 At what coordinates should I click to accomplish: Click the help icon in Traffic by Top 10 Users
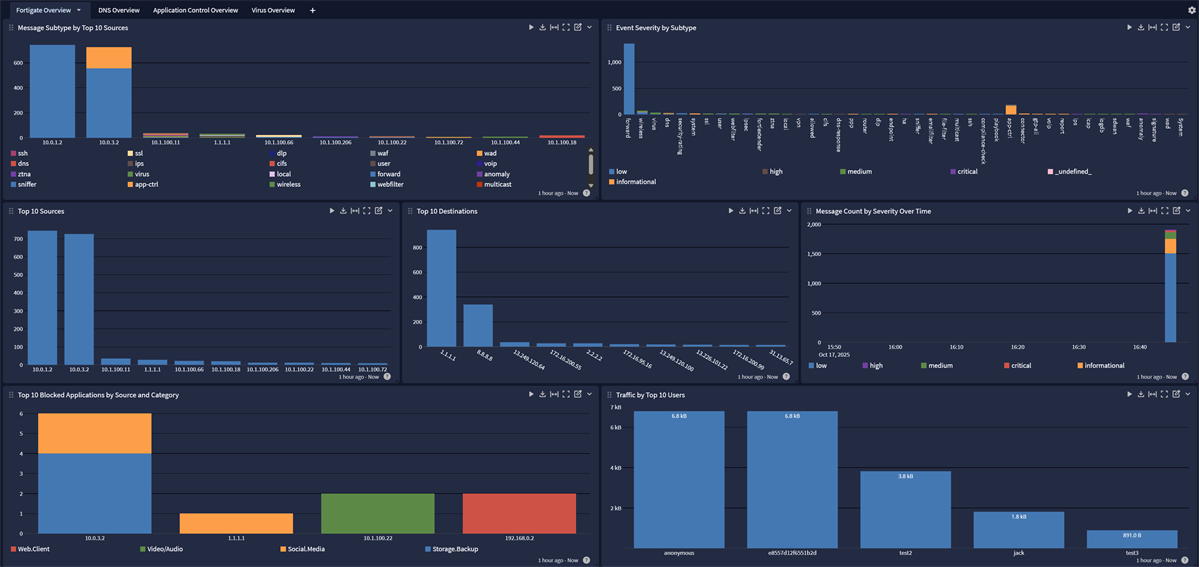1185,560
